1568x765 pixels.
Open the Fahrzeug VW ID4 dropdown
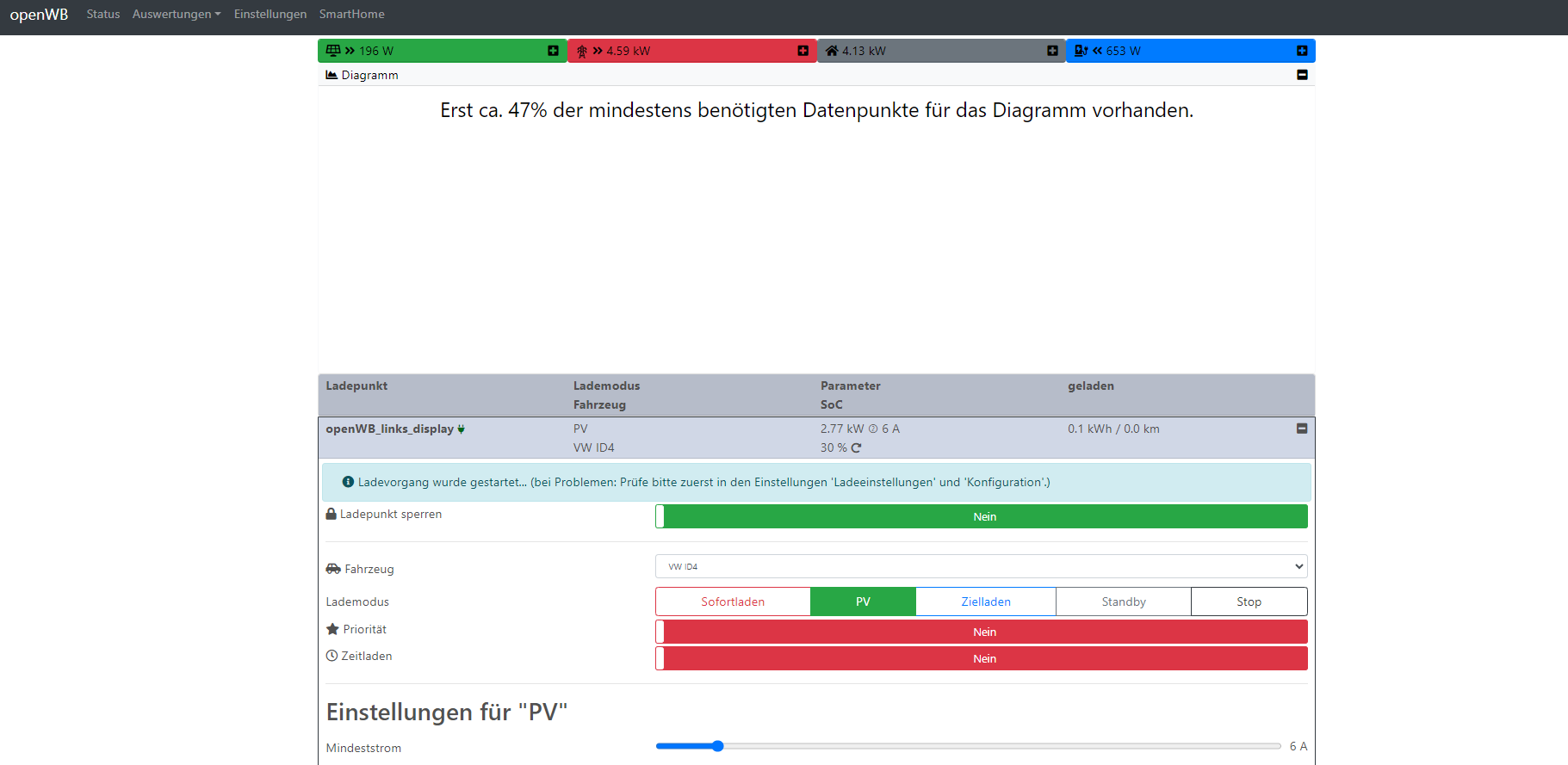pyautogui.click(x=981, y=566)
